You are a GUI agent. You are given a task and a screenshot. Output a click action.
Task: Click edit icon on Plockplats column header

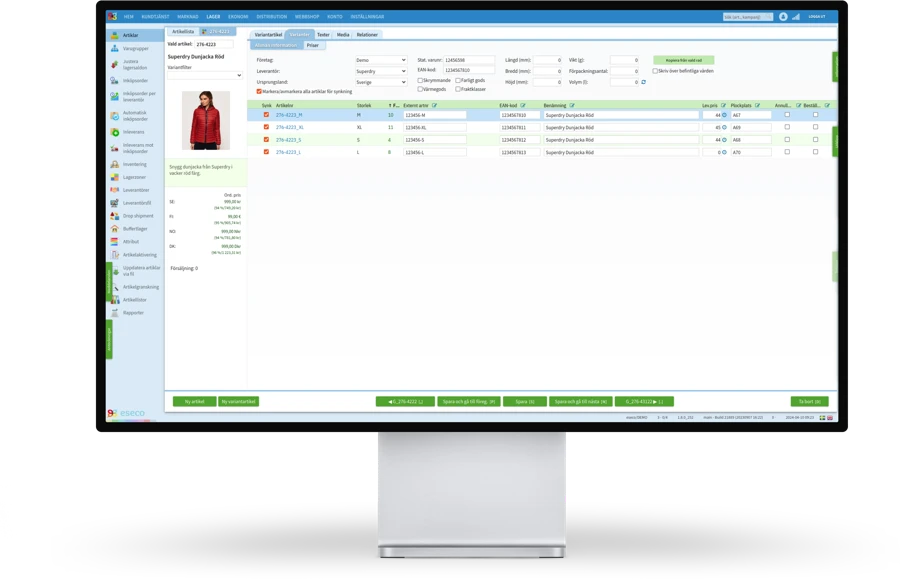click(759, 105)
